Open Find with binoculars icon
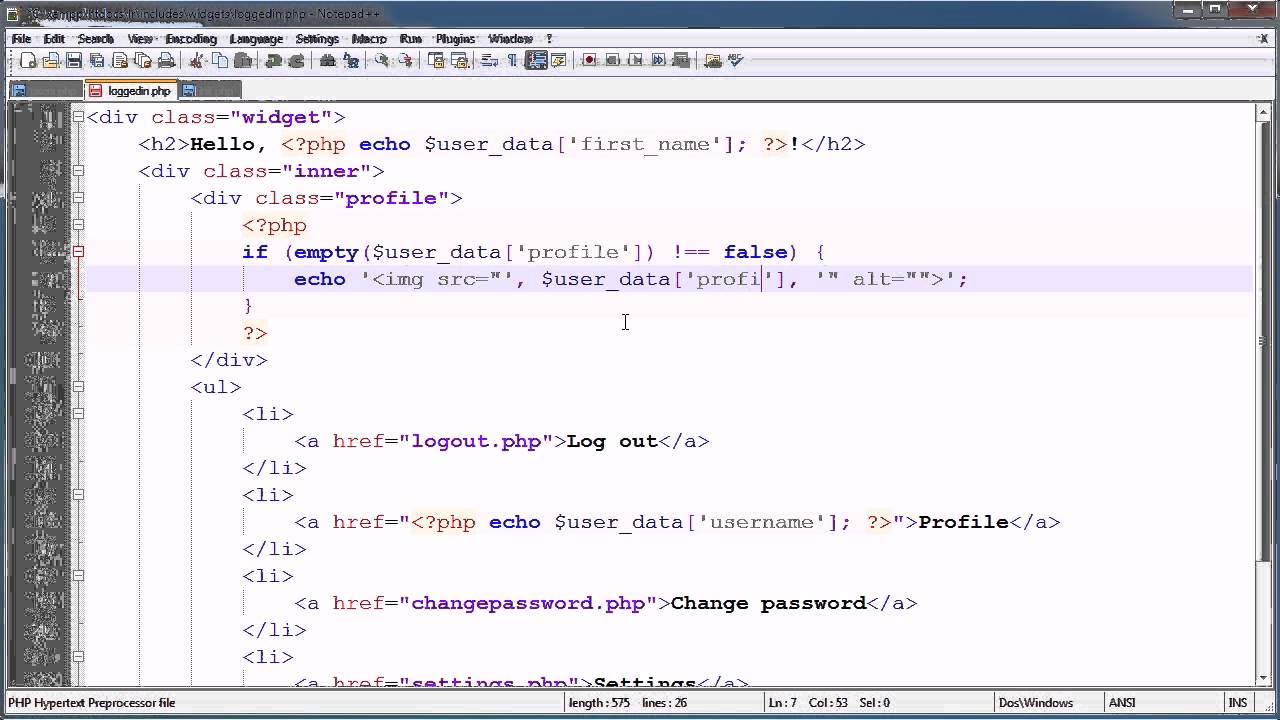The width and height of the screenshot is (1280, 720). 327,61
